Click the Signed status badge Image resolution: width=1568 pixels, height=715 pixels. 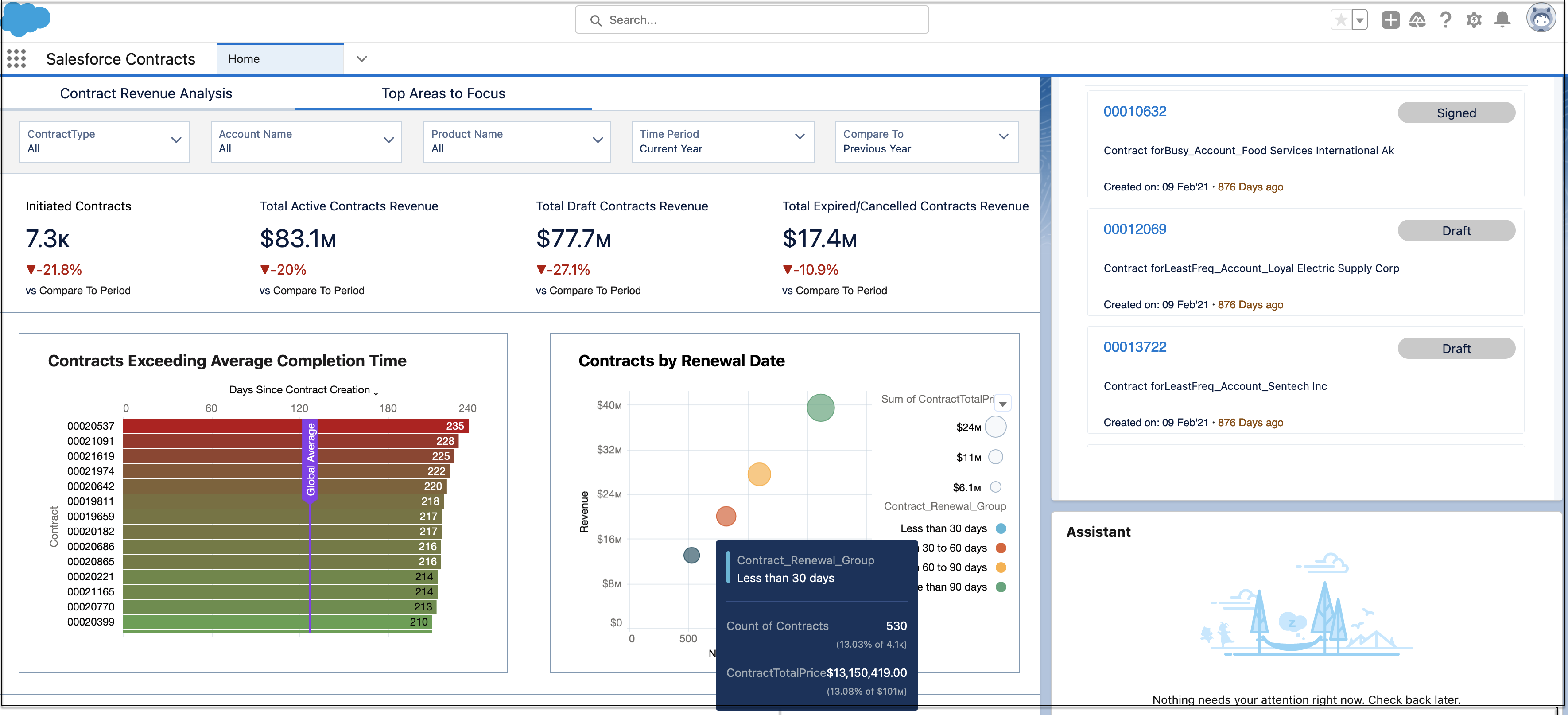tap(1456, 113)
